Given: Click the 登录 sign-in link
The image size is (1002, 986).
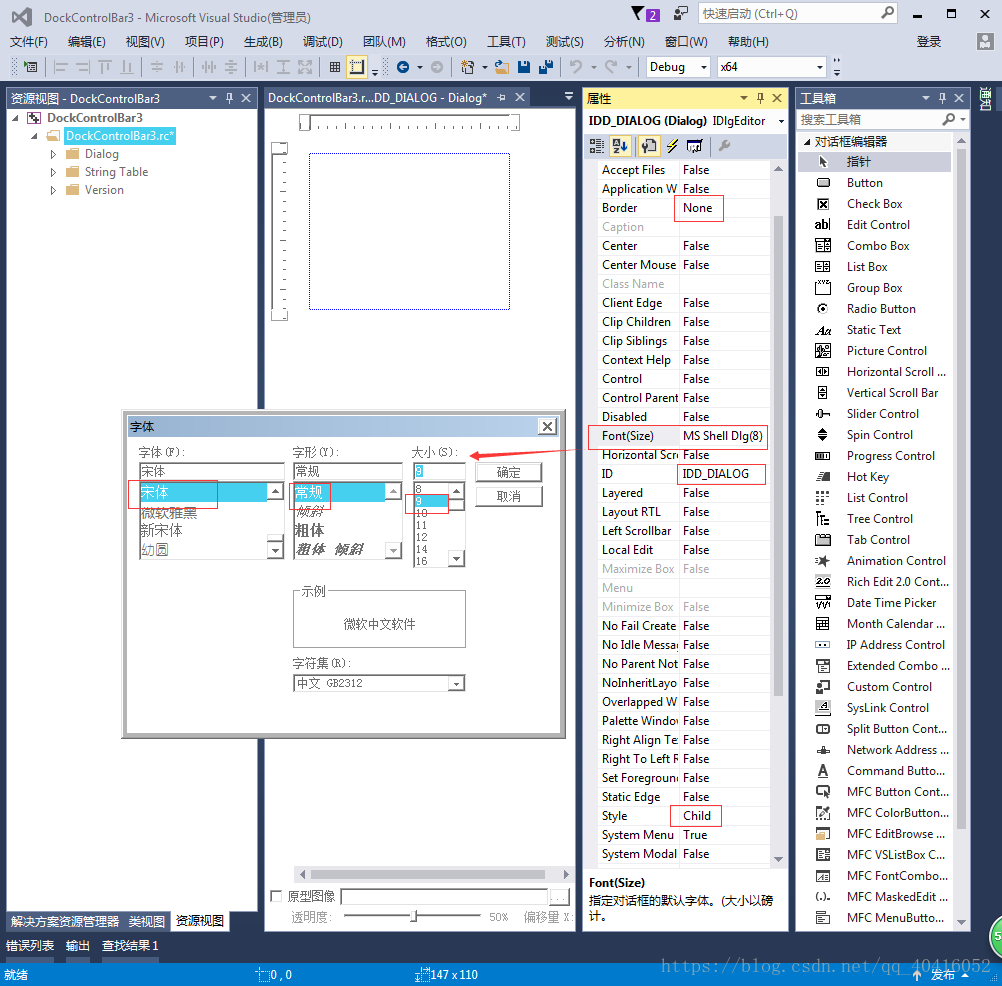Looking at the screenshot, I should pyautogui.click(x=929, y=42).
